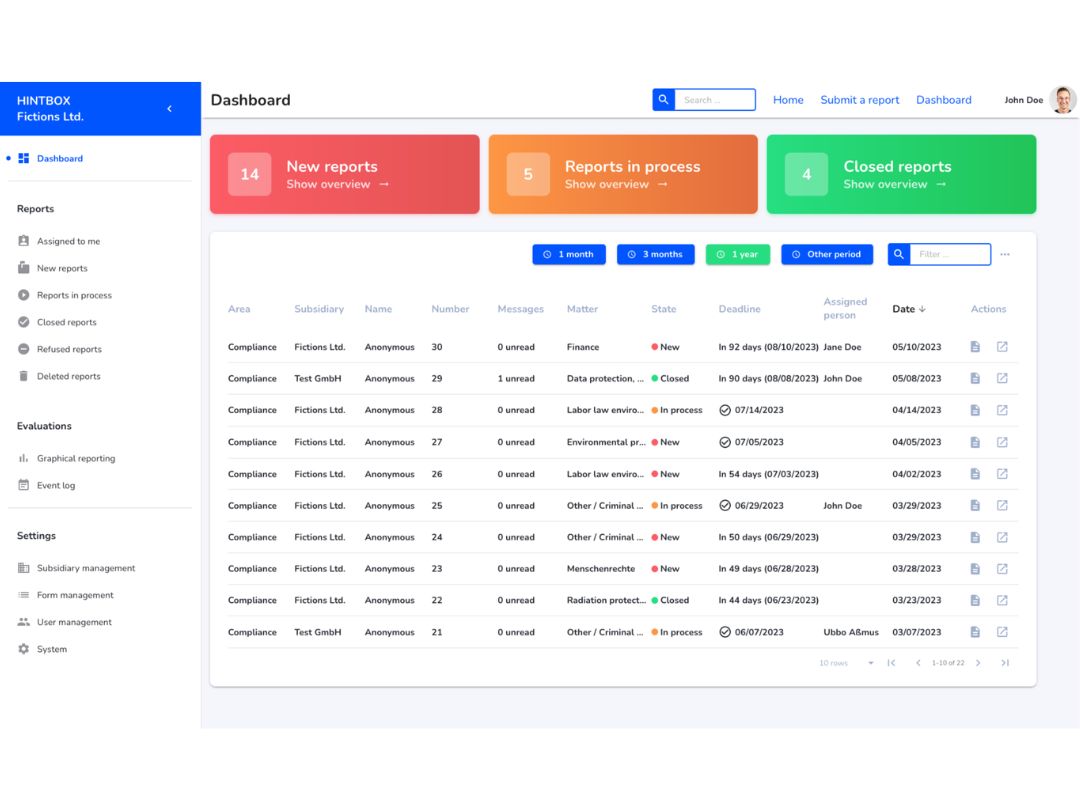
Task: Click the Ubbo Aßmus assigned person cell
Action: tap(851, 632)
